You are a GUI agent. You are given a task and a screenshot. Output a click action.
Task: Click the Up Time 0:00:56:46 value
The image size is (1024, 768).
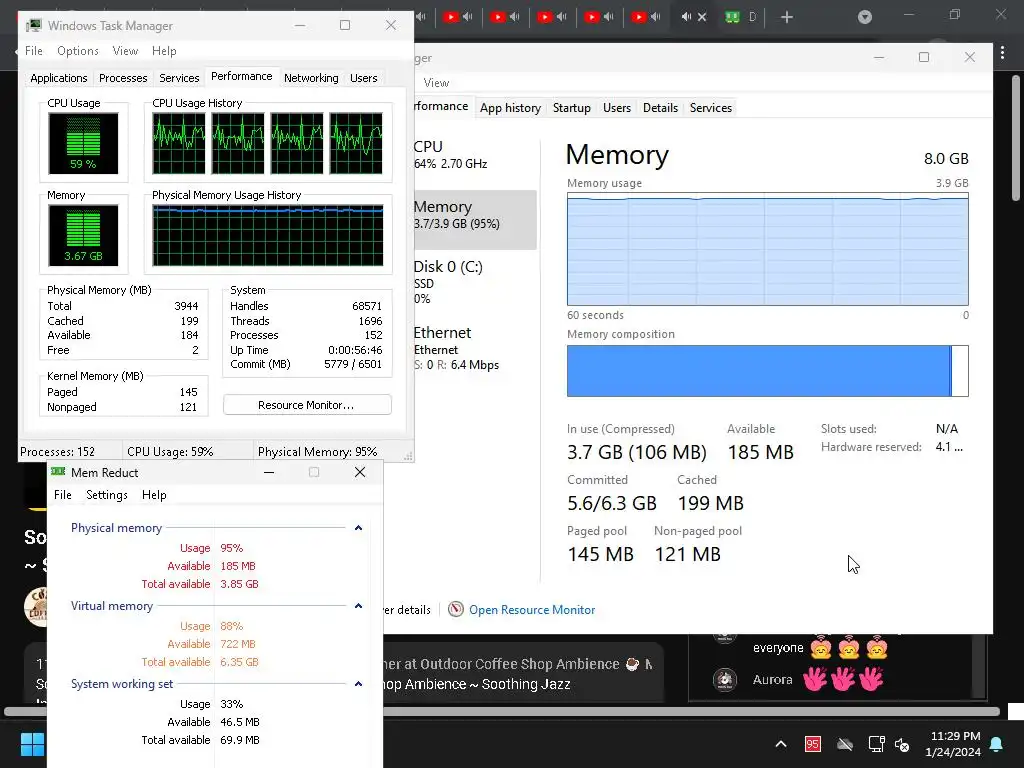pyautogui.click(x=355, y=350)
